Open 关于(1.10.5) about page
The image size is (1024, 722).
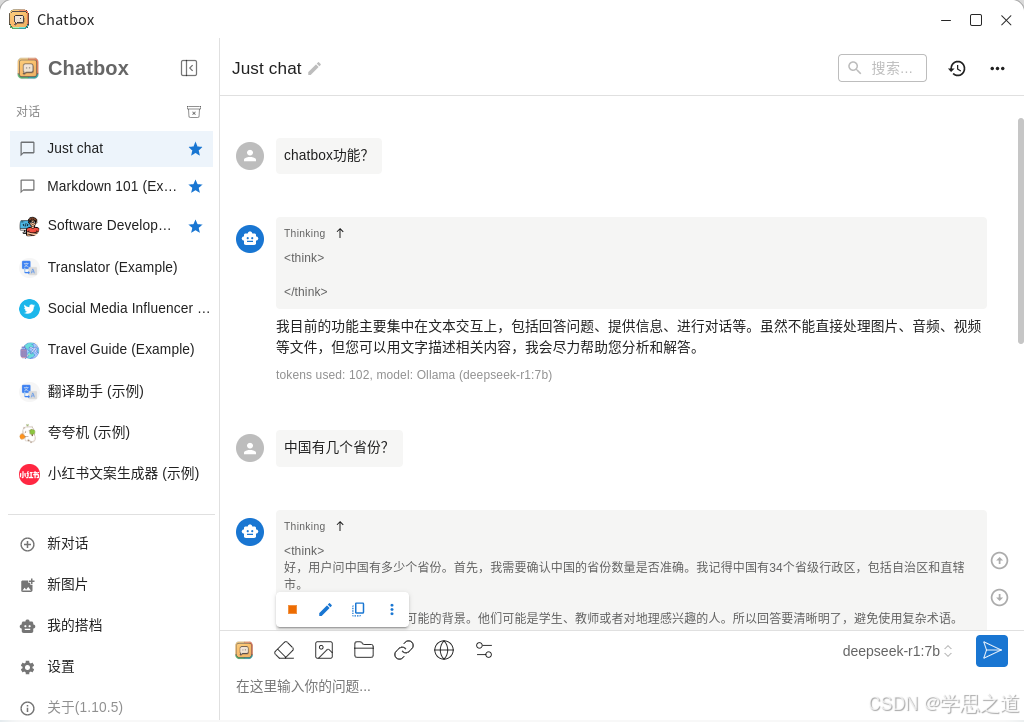coord(111,708)
